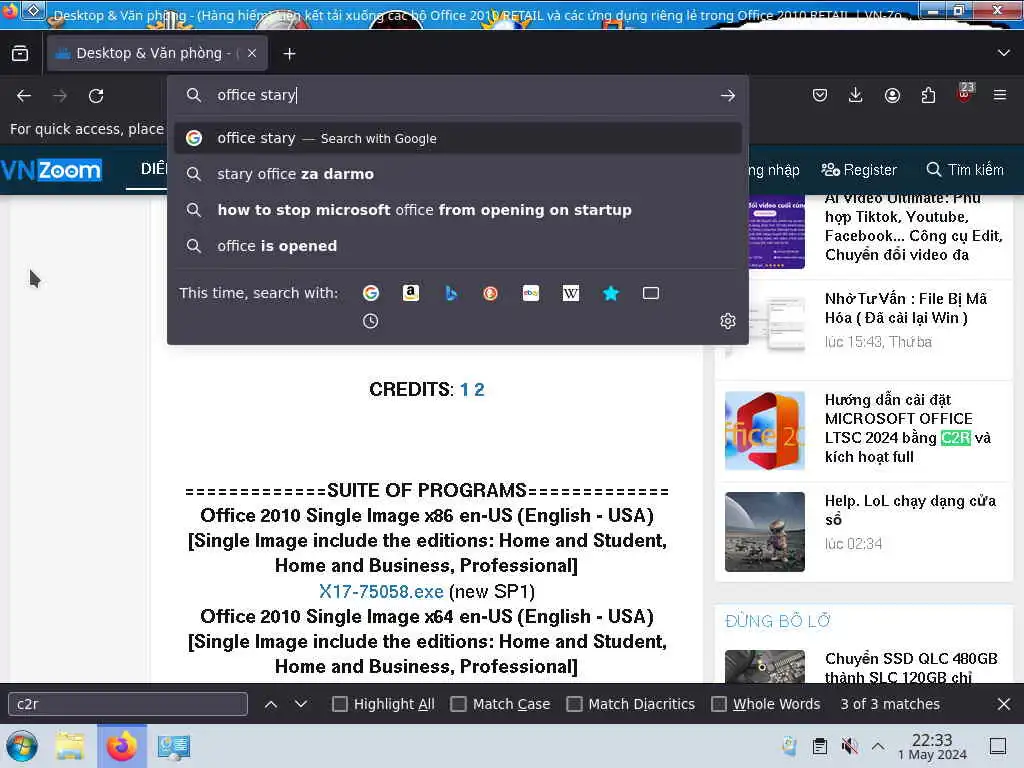Go back to the previous page

click(24, 96)
